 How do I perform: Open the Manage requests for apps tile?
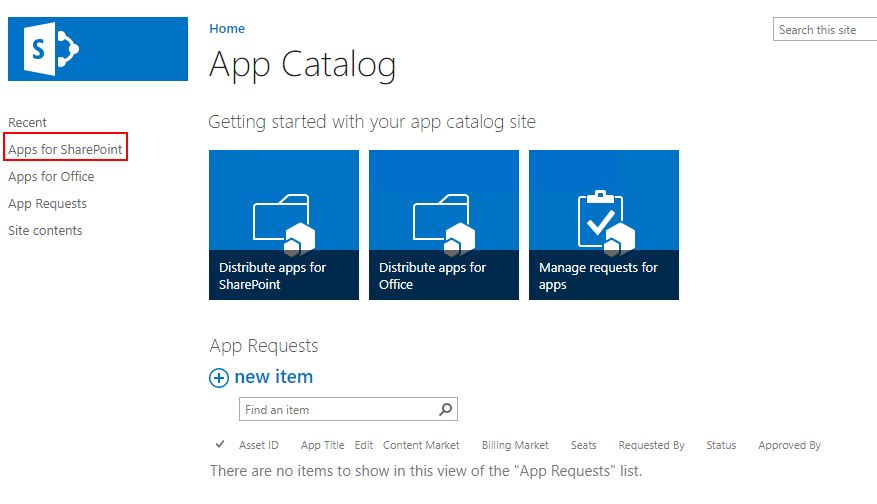point(604,225)
